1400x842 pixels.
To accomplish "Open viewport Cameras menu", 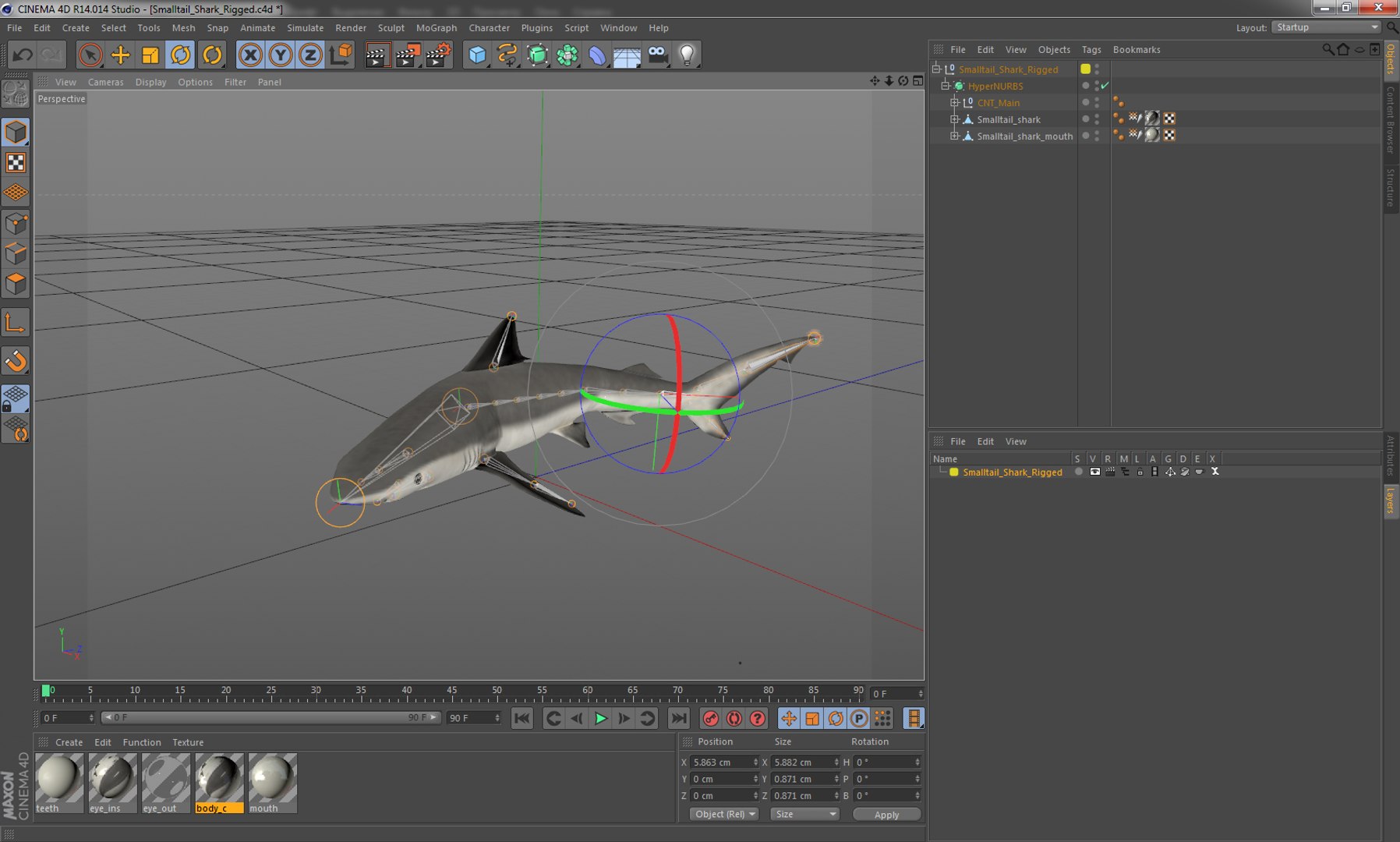I will (x=105, y=82).
